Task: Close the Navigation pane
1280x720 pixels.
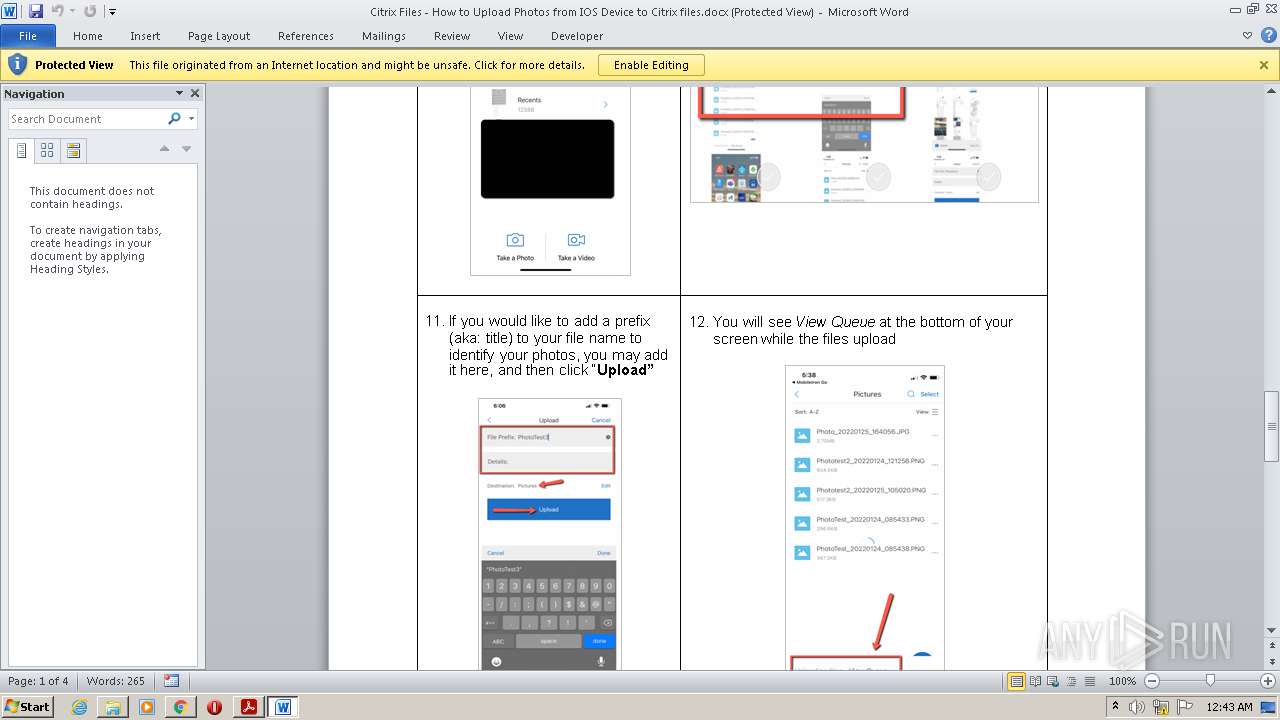Action: click(x=195, y=93)
